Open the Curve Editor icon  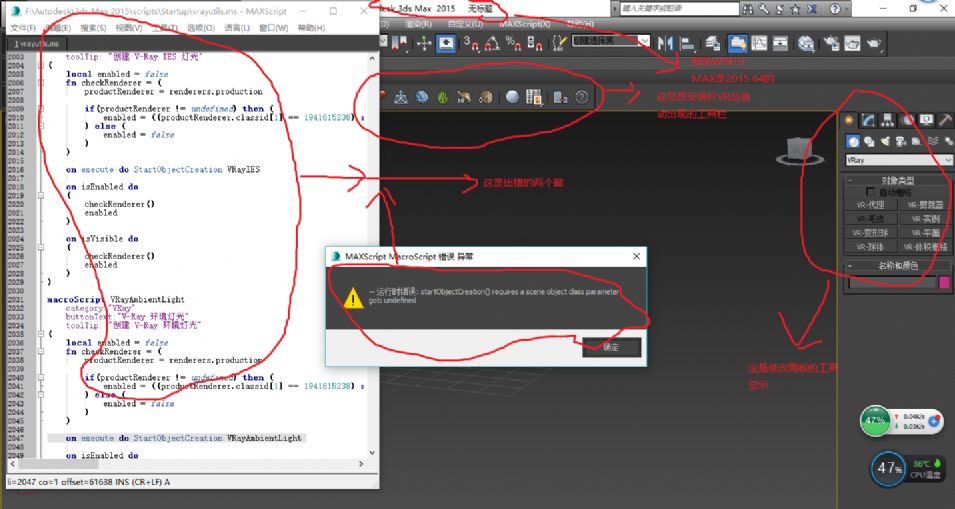(x=759, y=43)
